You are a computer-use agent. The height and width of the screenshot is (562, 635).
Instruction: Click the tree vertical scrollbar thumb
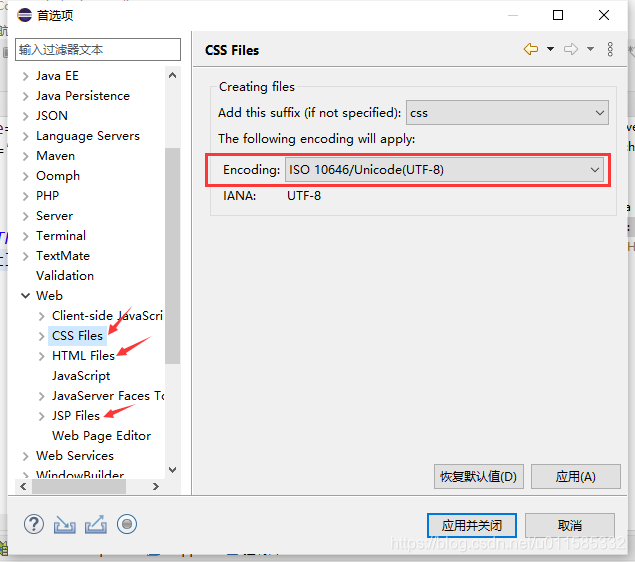tap(173, 256)
